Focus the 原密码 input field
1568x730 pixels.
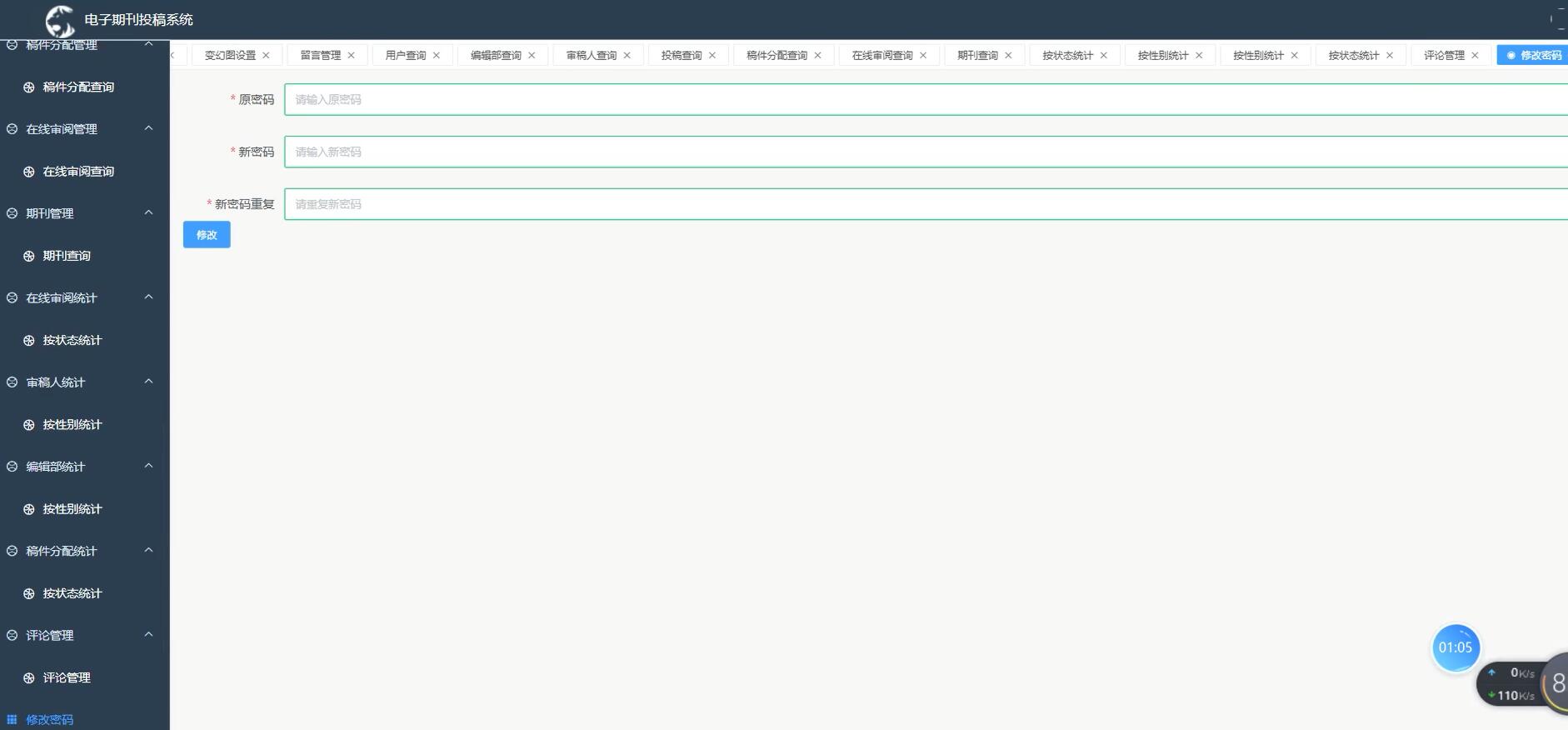(926, 99)
